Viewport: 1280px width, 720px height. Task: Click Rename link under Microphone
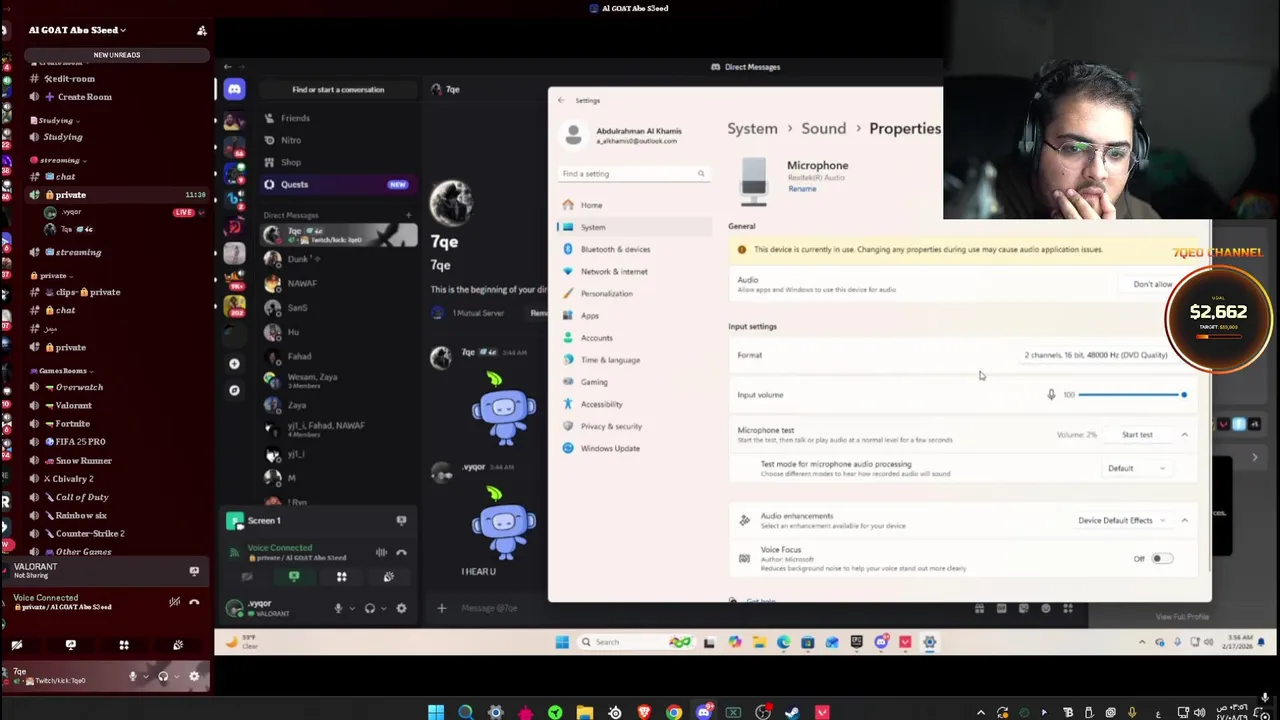pyautogui.click(x=802, y=189)
